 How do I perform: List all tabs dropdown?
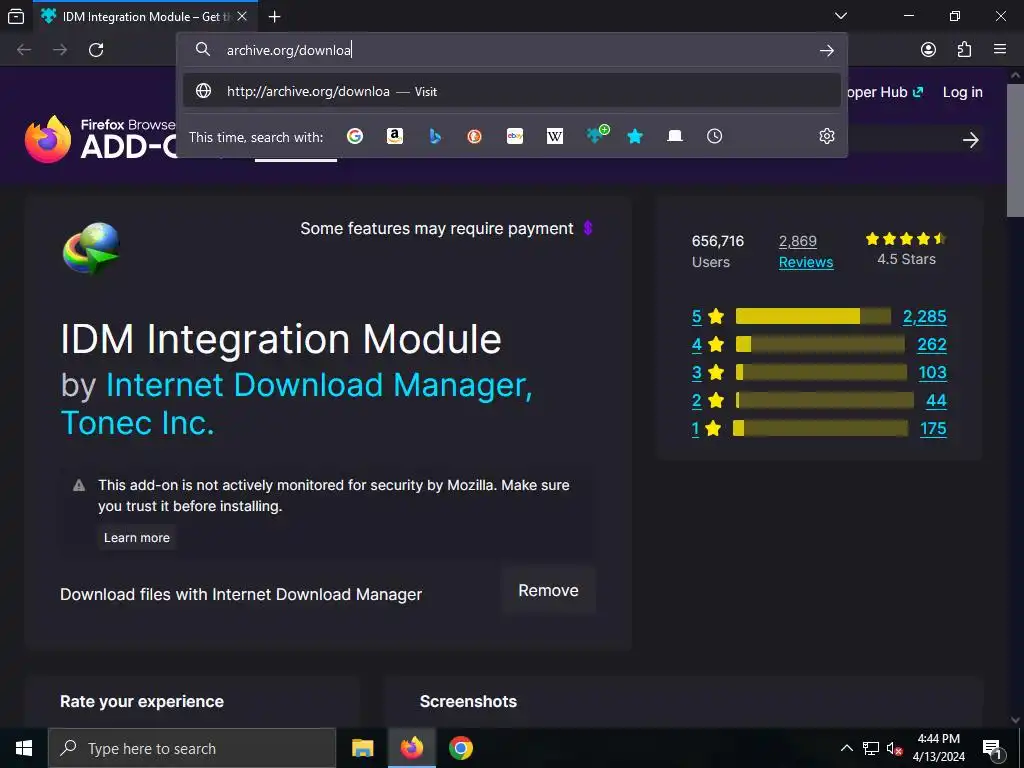point(841,16)
